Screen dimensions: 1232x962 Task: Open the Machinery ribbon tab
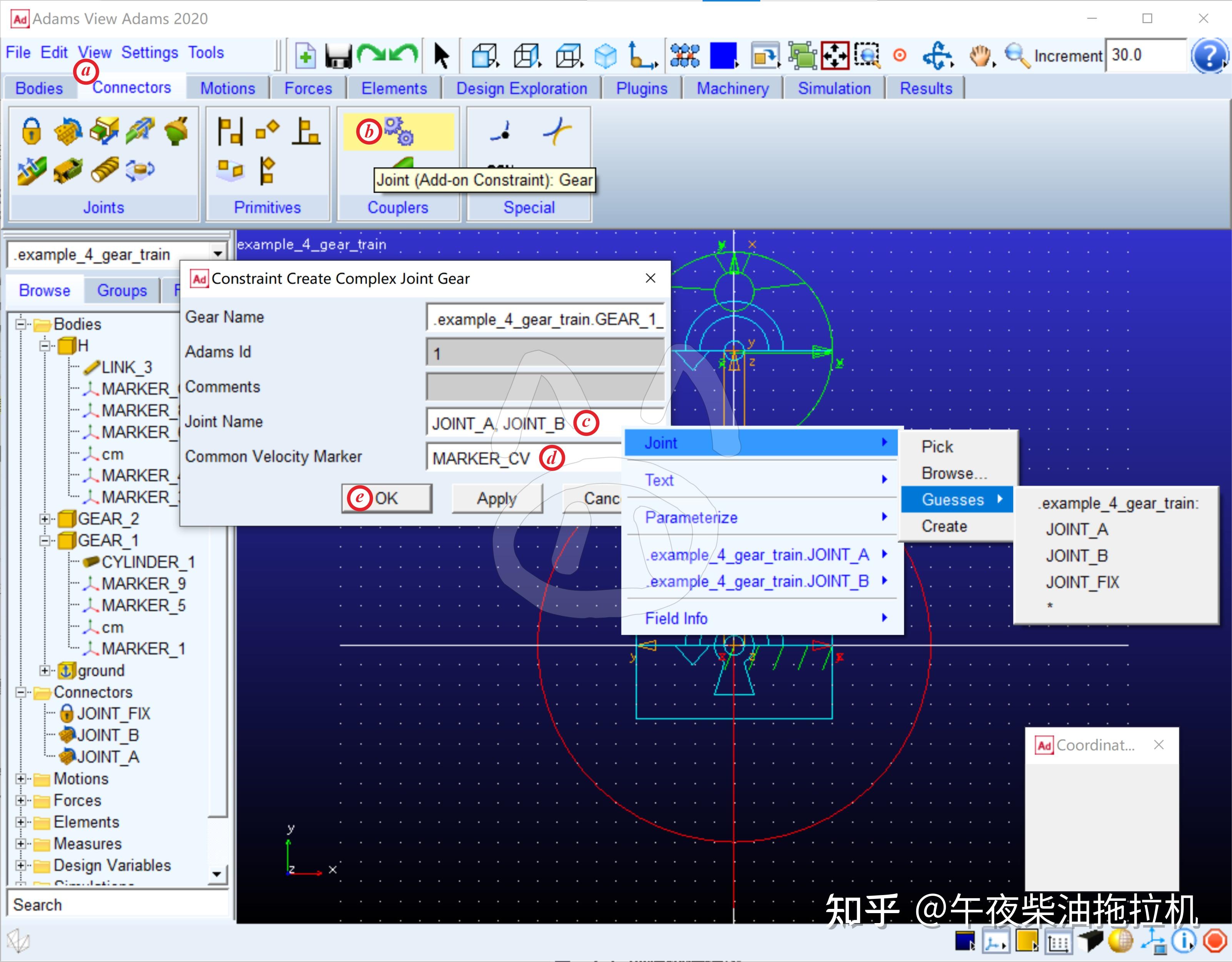(x=732, y=89)
